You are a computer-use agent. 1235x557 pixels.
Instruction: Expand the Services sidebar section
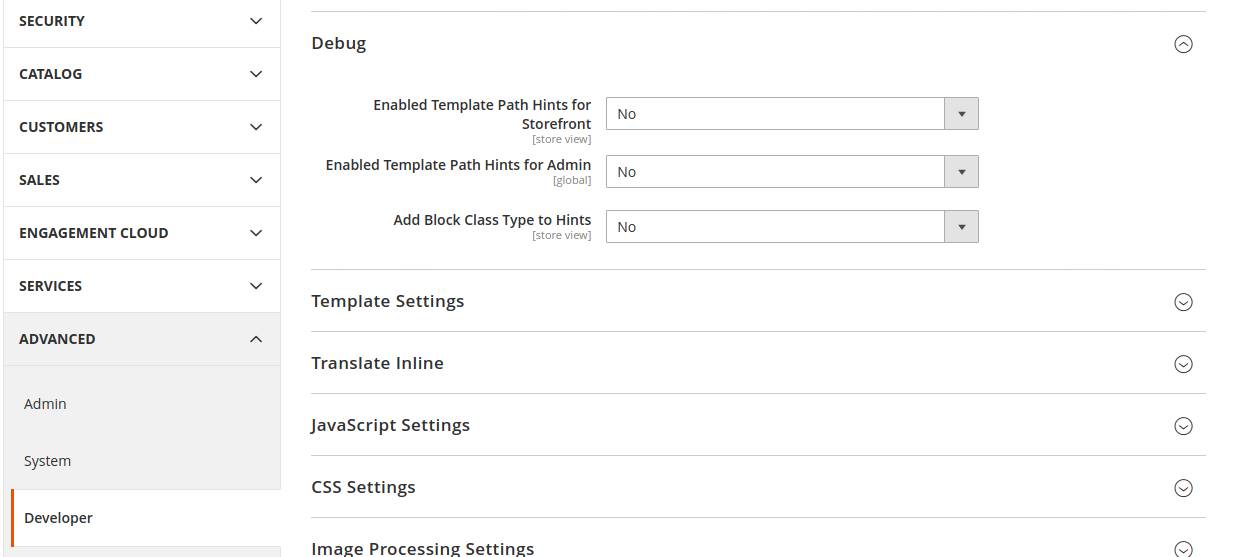point(142,286)
